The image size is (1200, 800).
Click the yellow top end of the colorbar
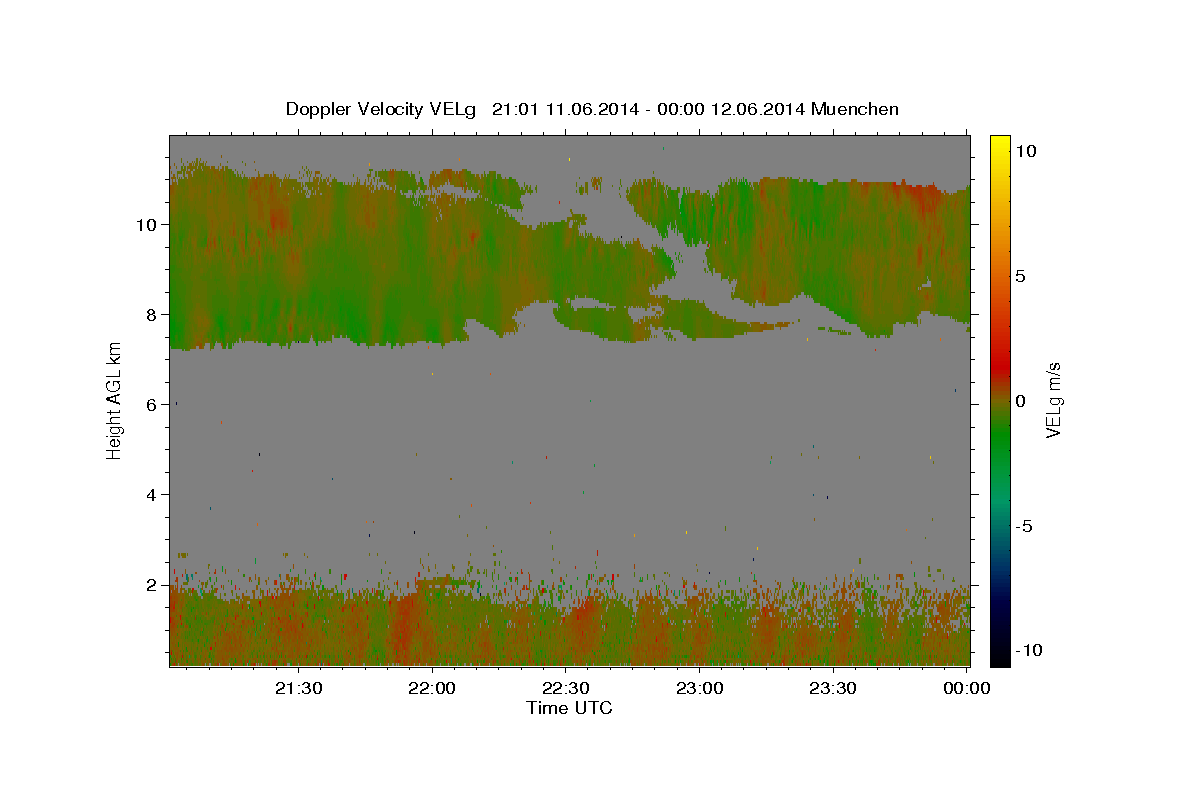pos(1000,140)
